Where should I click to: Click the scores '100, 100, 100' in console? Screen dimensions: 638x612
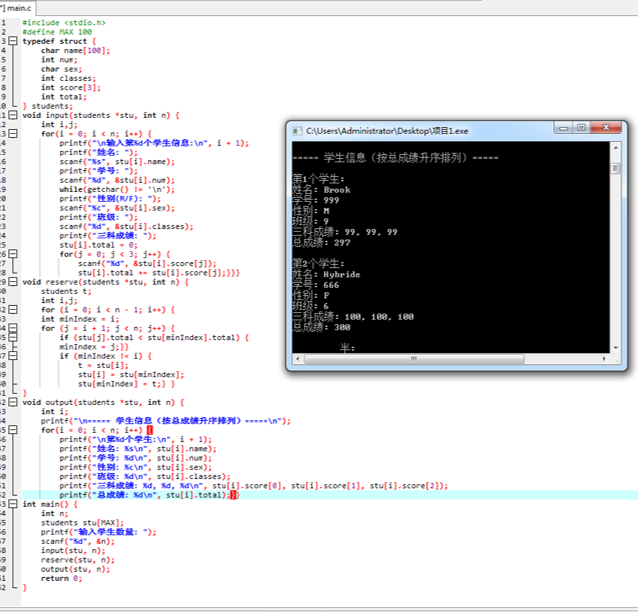pos(379,317)
